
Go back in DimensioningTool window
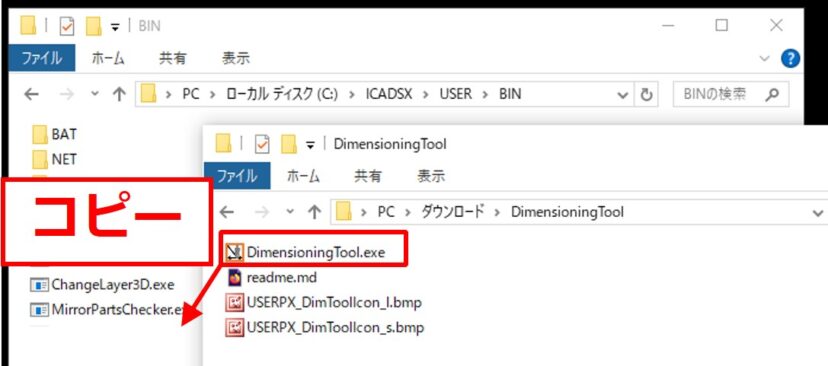click(x=227, y=212)
